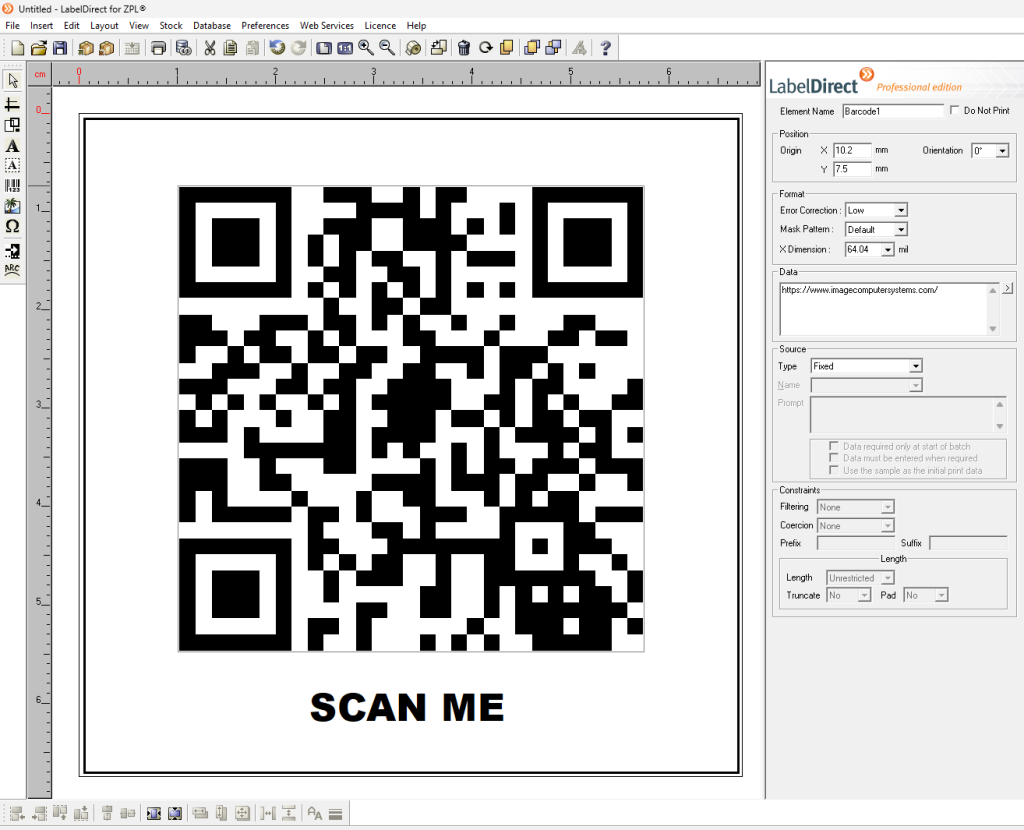Click the Element Name input field
The image size is (1024, 830).
(x=893, y=111)
